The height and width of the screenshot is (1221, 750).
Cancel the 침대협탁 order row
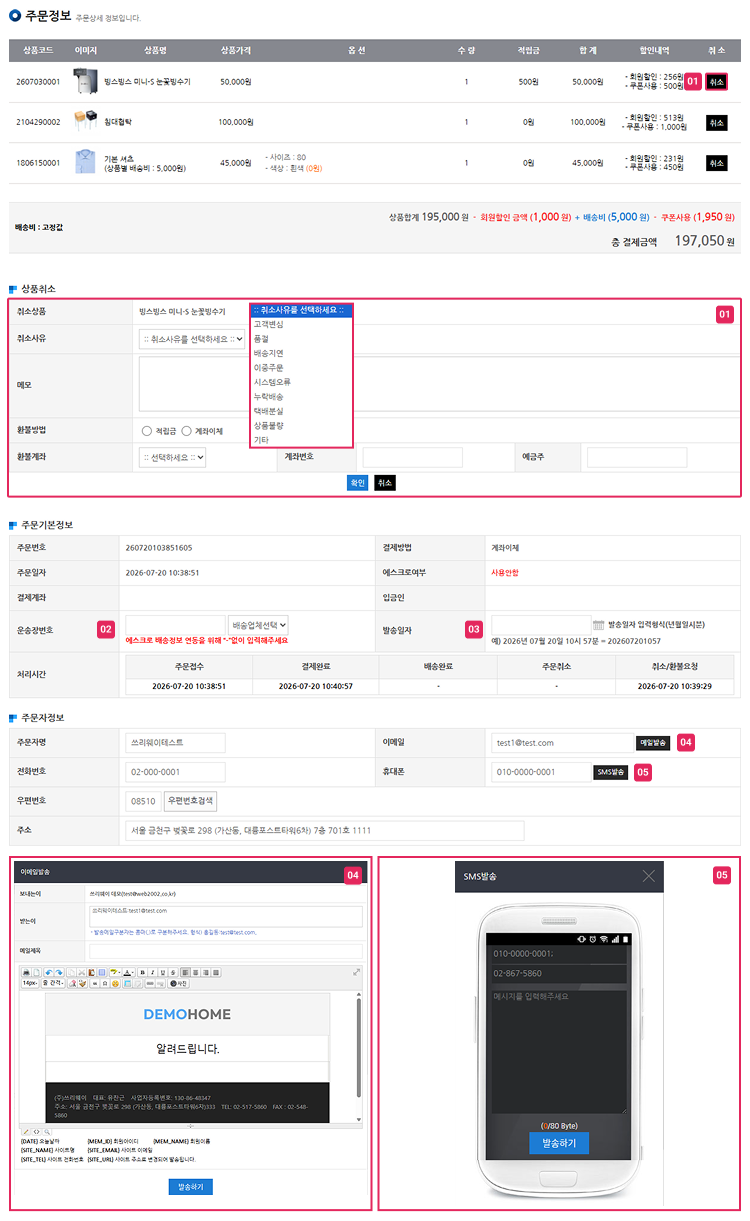pyautogui.click(x=716, y=122)
